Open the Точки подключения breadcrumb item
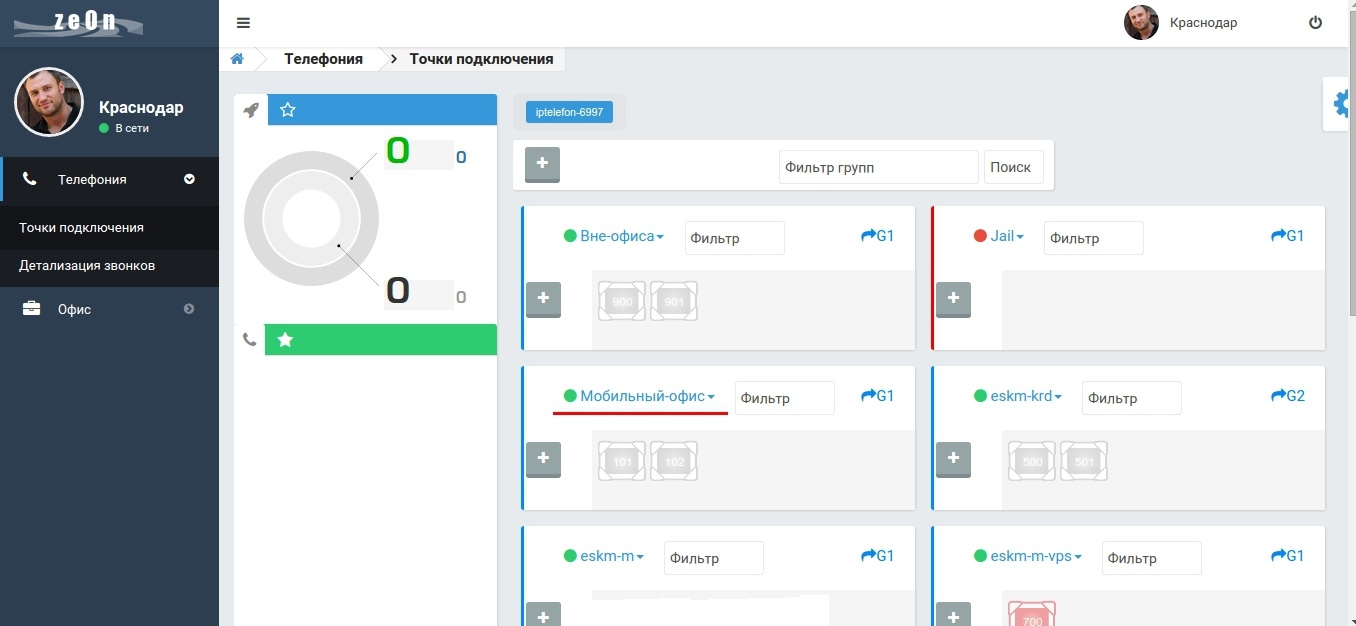1356x626 pixels. [479, 59]
